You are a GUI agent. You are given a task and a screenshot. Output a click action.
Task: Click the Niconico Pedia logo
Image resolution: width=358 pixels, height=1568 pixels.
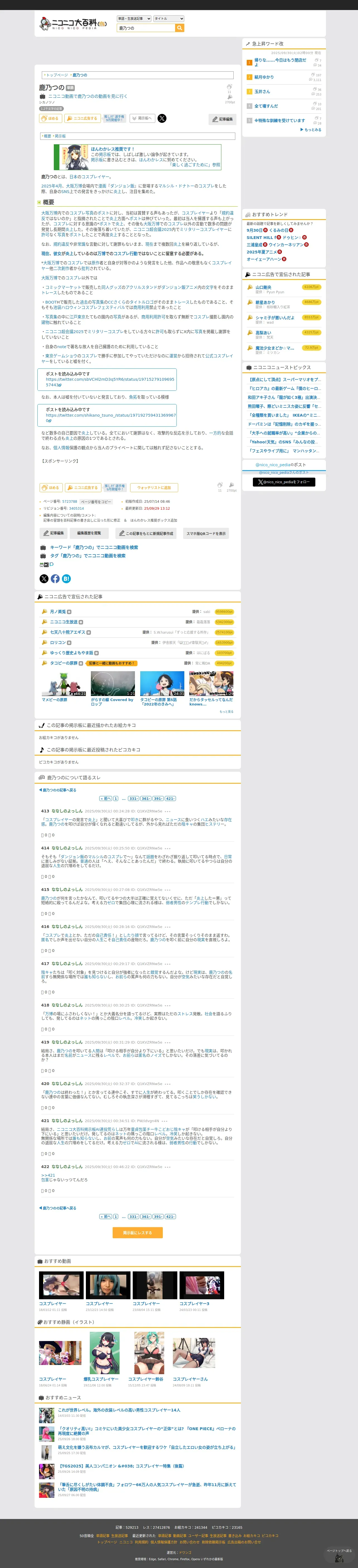coord(72,23)
